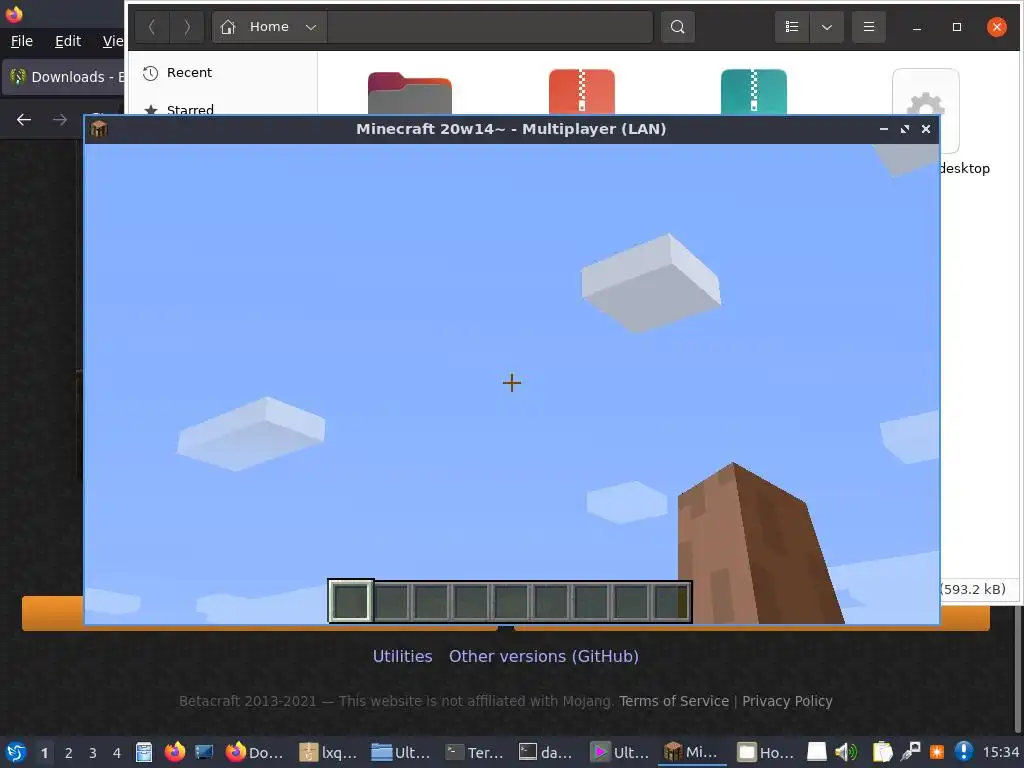Open the LXQt start menu
The width and height of the screenshot is (1024, 768).
[16, 752]
